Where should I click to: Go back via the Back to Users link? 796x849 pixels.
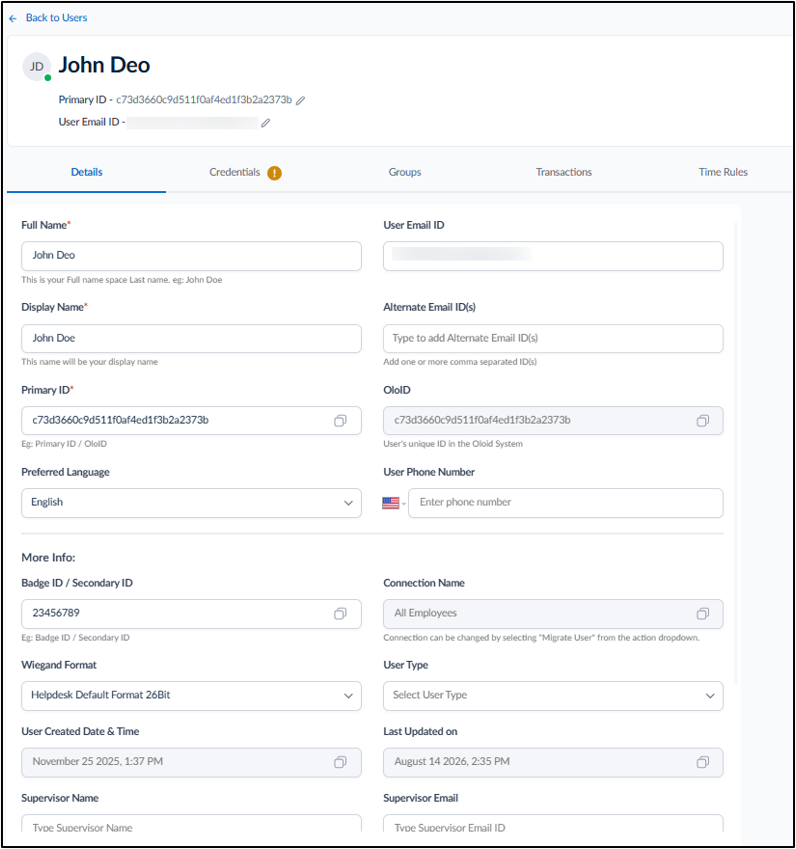pos(56,18)
